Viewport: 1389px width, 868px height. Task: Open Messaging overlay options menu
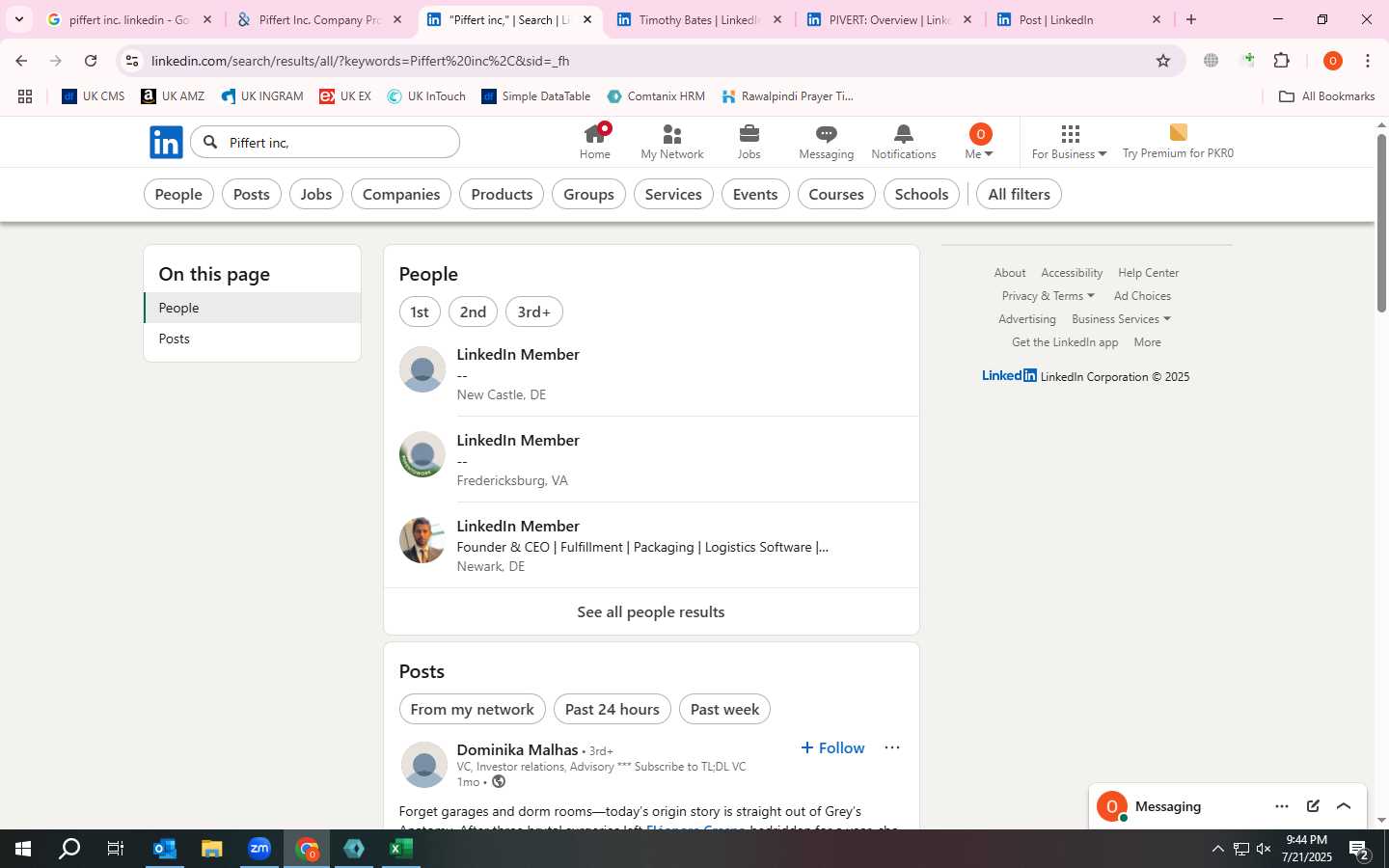(x=1281, y=806)
